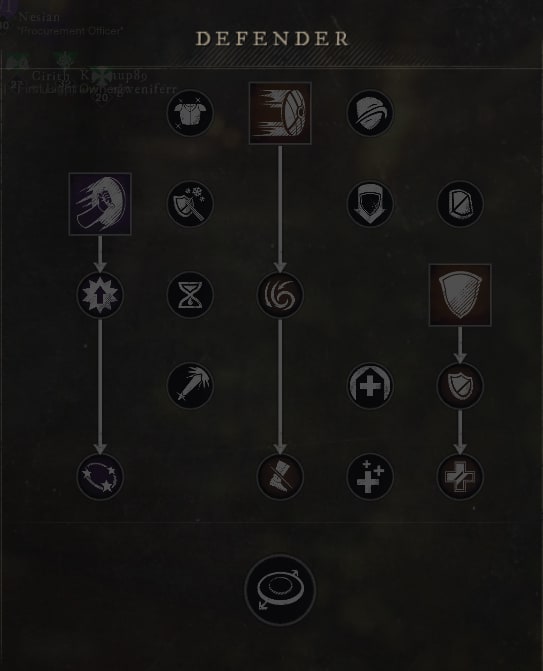Select the Shield Rush ability square icon
The image size is (543, 671).
tap(280, 113)
